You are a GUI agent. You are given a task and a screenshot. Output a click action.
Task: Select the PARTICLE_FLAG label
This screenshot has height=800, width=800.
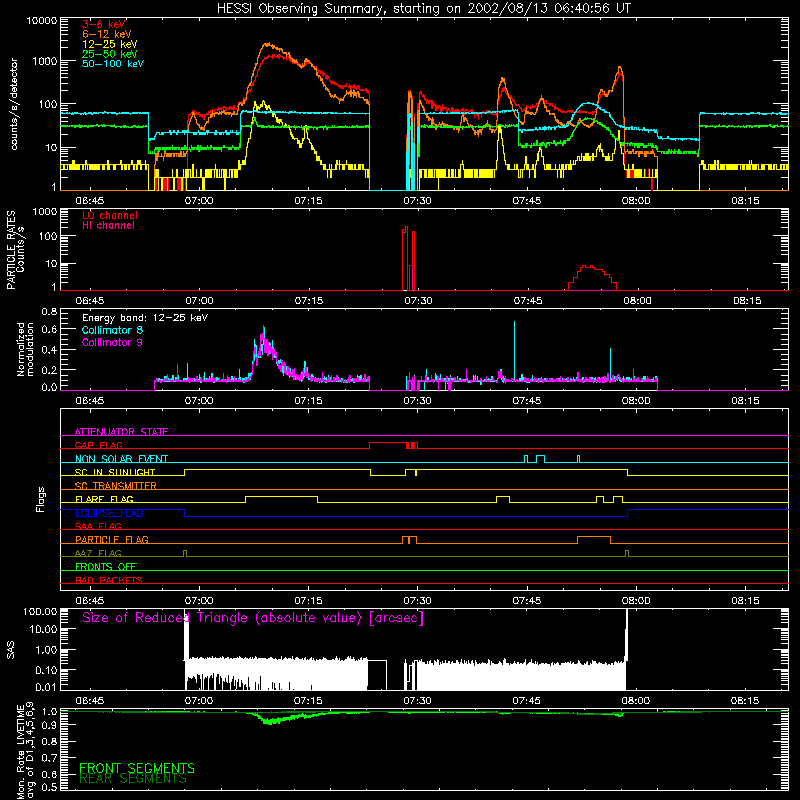pos(112,539)
